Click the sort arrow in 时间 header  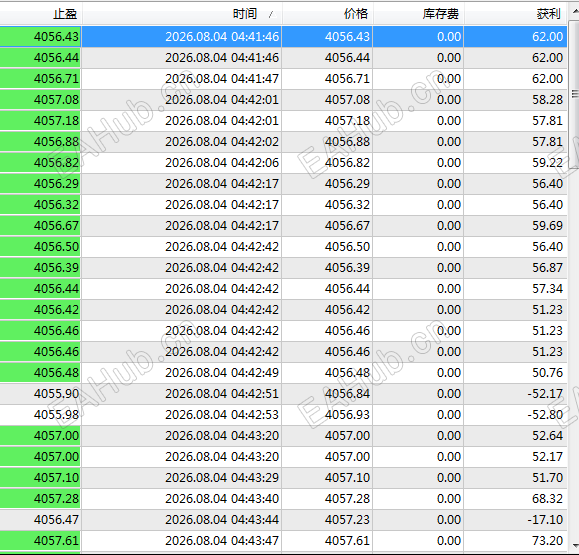[271, 14]
